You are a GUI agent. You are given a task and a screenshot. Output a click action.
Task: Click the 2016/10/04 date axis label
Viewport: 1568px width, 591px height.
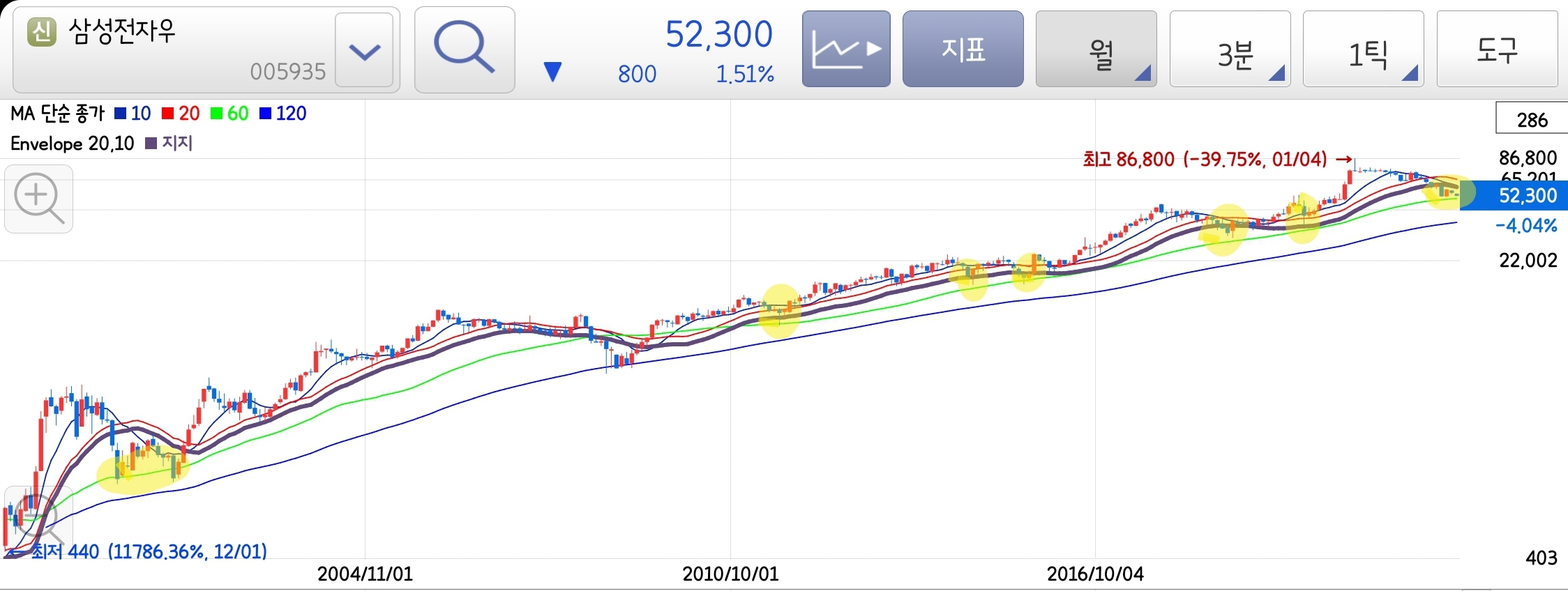pos(1095,574)
